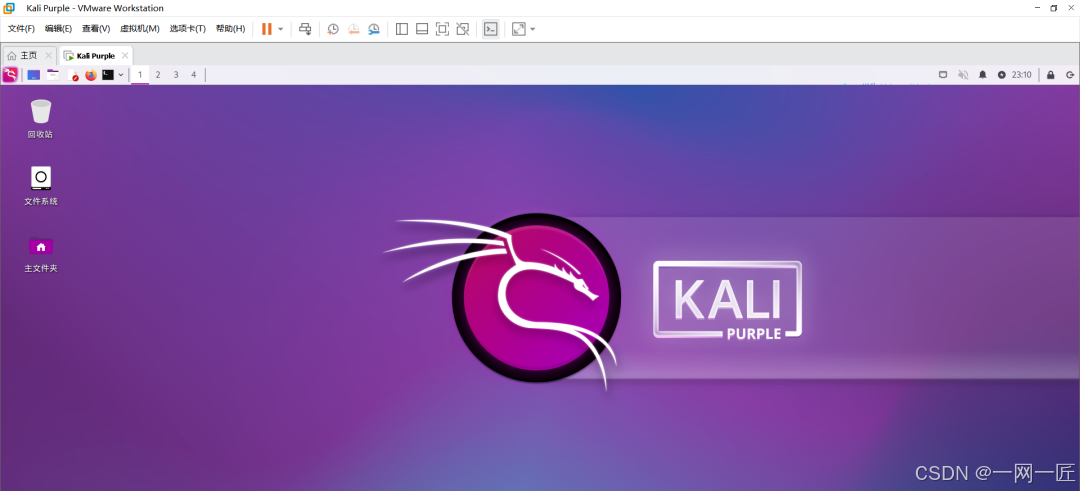The image size is (1080, 491).
Task: Restore down the VMware window
Action: point(1053,8)
